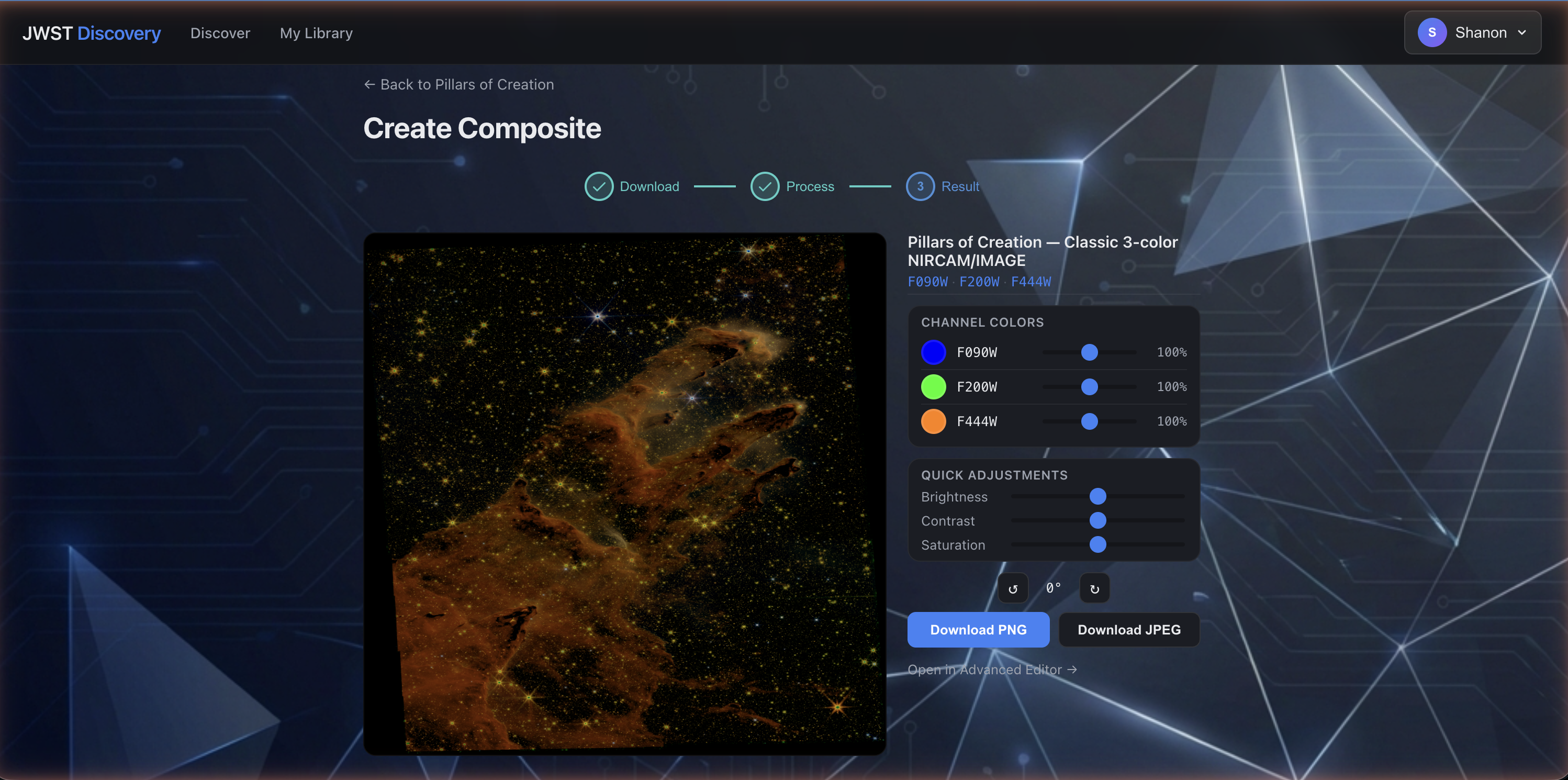The height and width of the screenshot is (780, 1568).
Task: Pick the green F200W color swatch
Action: (x=933, y=387)
